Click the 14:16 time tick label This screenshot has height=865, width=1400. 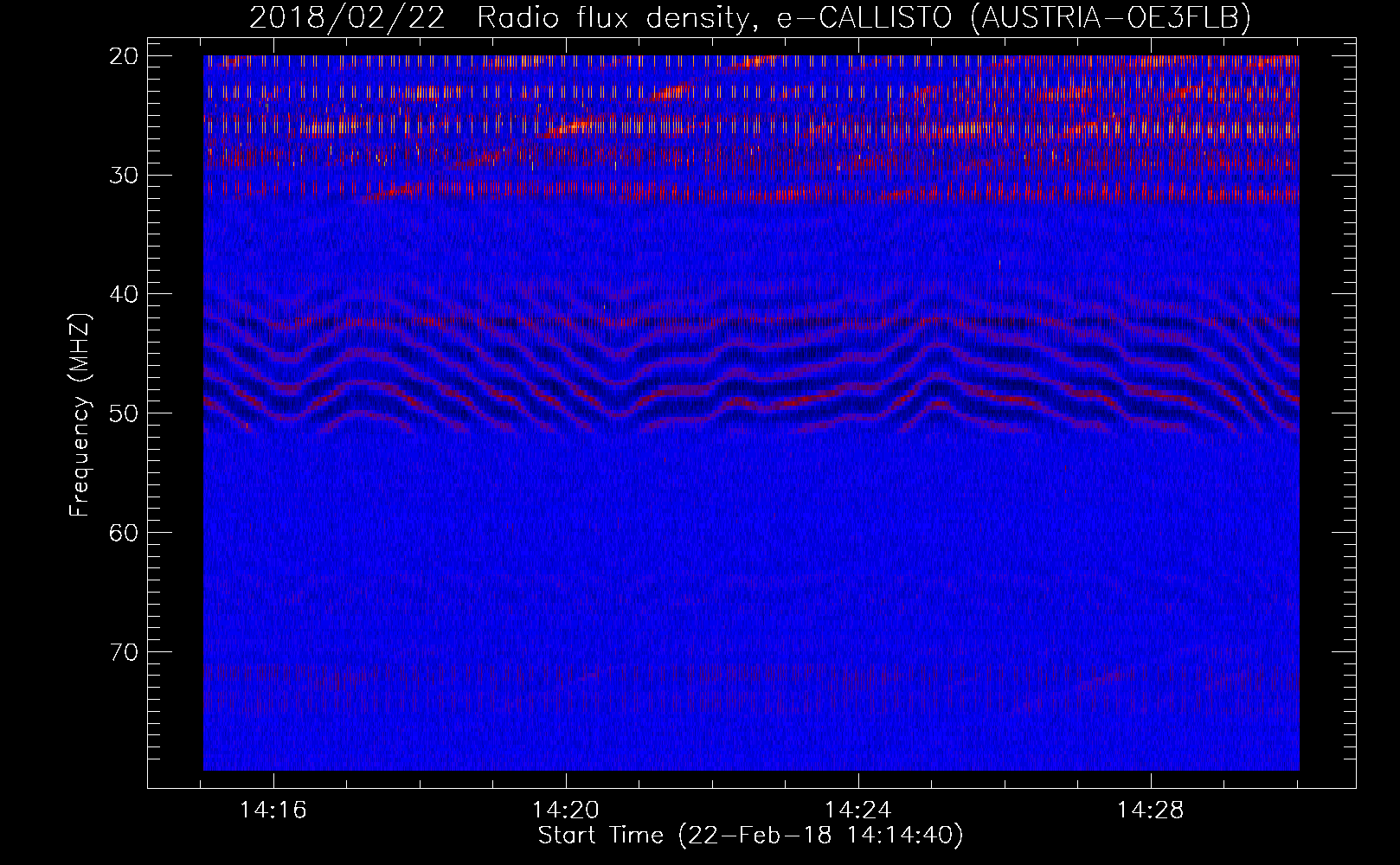click(x=273, y=811)
